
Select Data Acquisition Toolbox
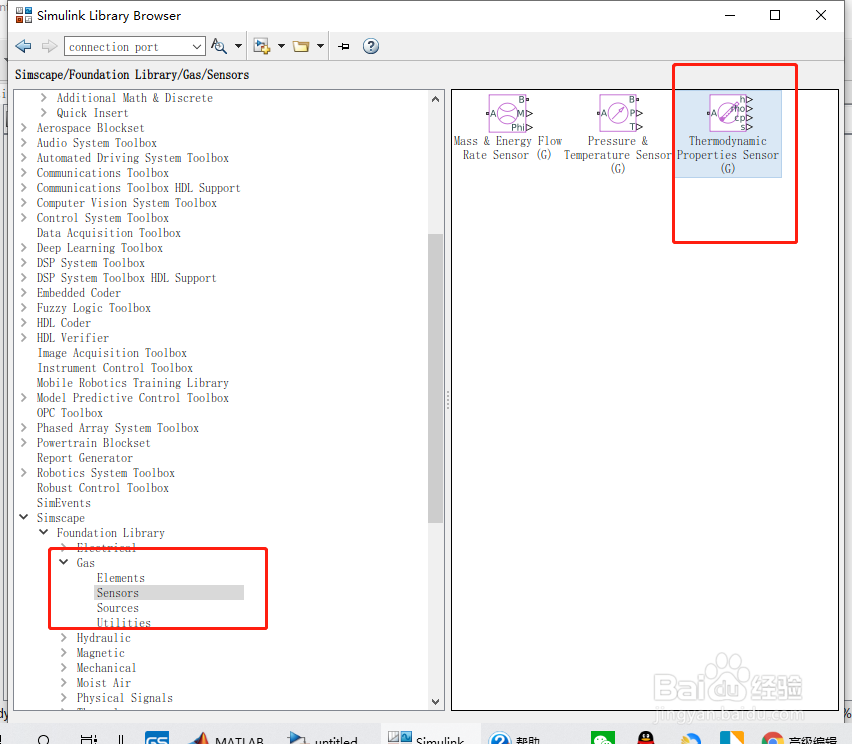[x=109, y=233]
